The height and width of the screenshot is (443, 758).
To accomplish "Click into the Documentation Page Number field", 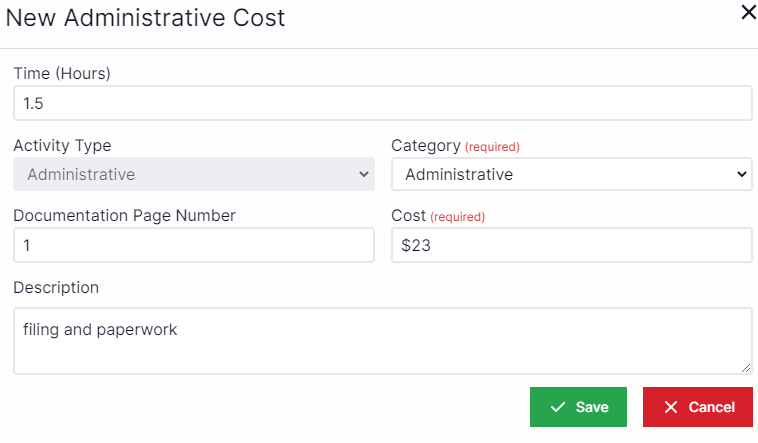I will point(193,245).
